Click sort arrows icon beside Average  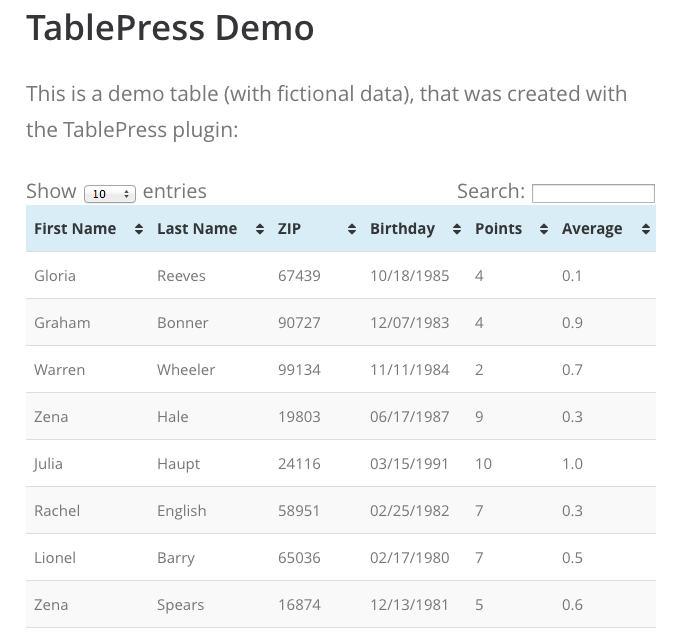click(646, 229)
